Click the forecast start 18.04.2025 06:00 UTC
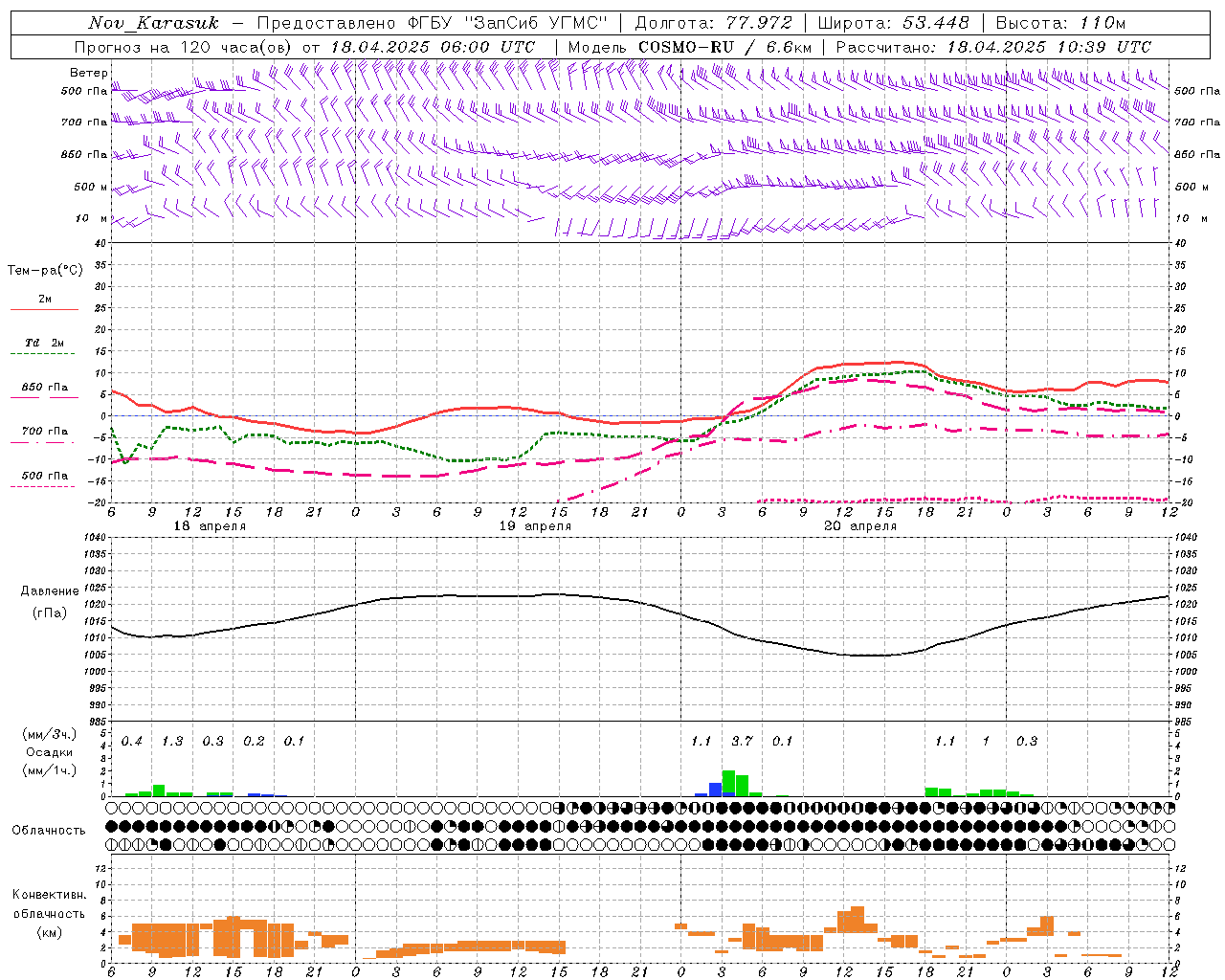1225x980 pixels. [x=433, y=47]
